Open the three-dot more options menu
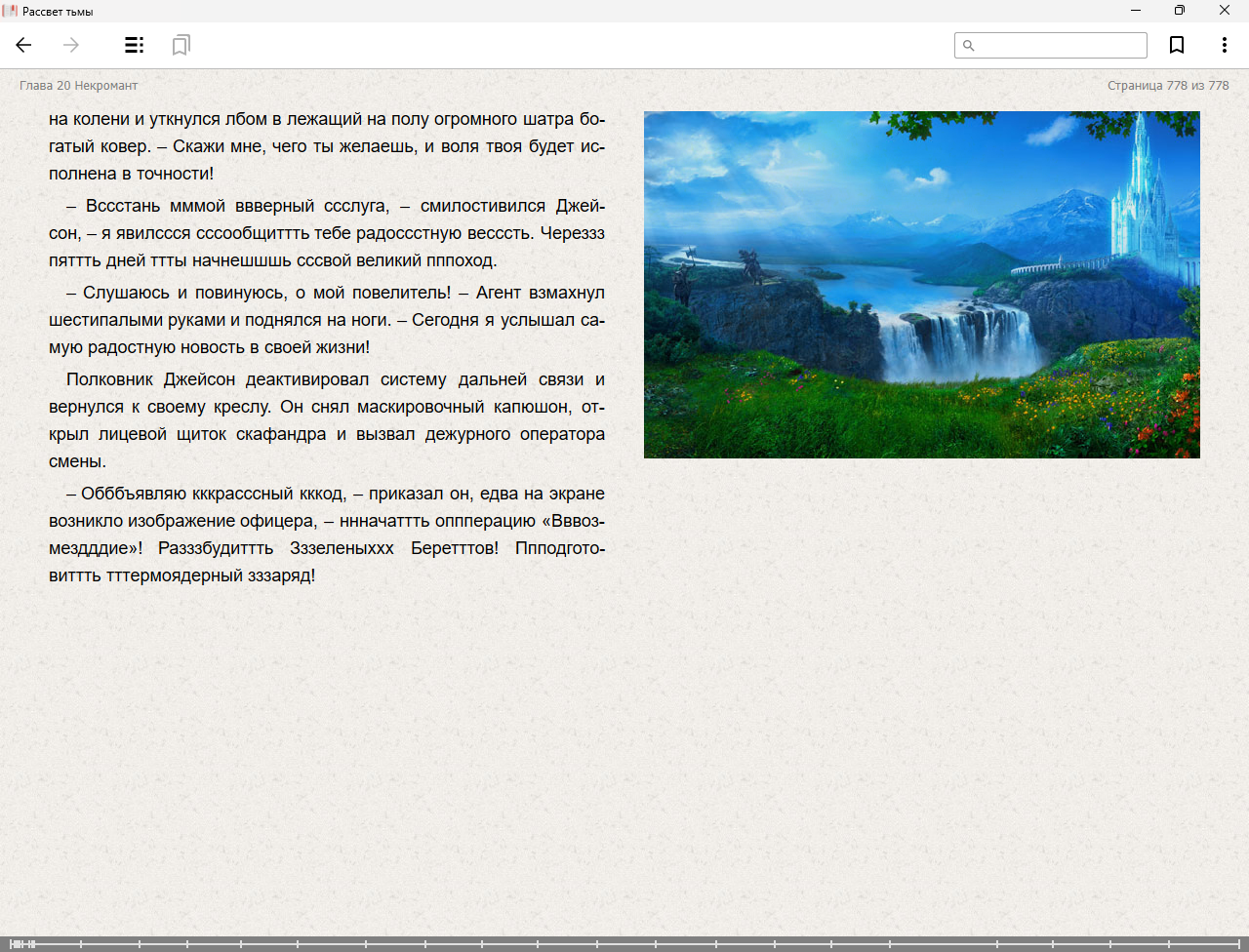 1224,45
